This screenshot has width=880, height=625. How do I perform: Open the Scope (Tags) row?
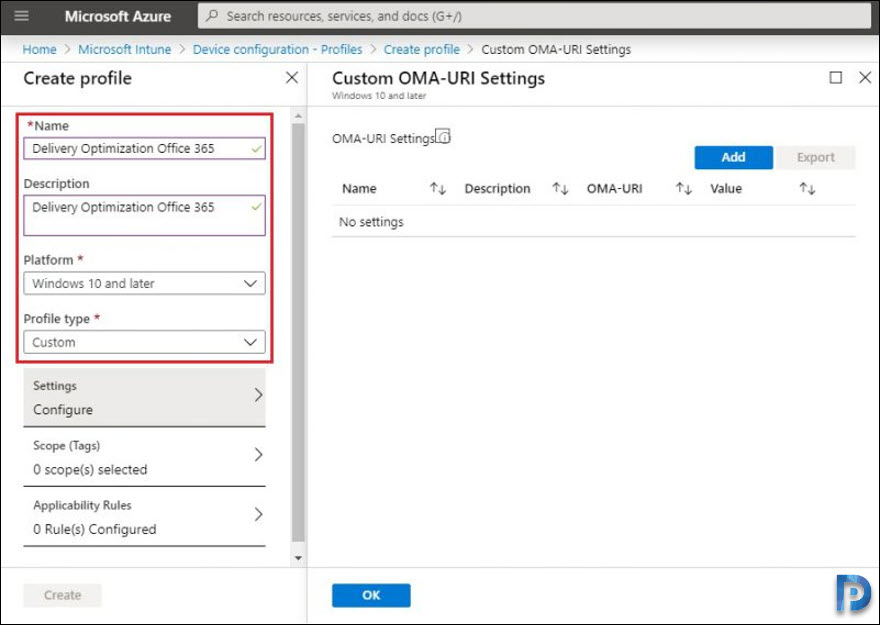[x=144, y=457]
